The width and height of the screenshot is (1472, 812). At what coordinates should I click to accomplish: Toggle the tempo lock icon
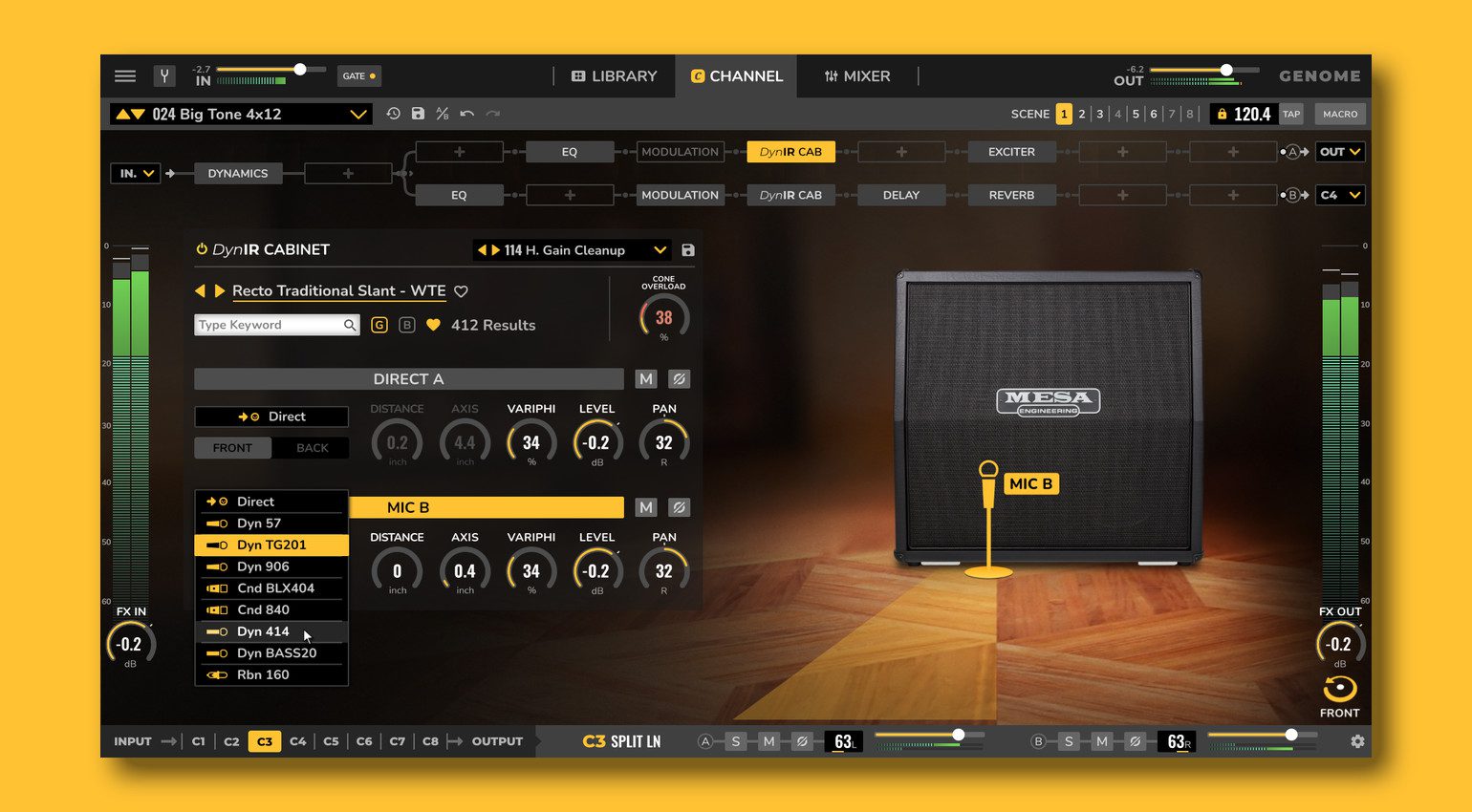click(x=1222, y=114)
